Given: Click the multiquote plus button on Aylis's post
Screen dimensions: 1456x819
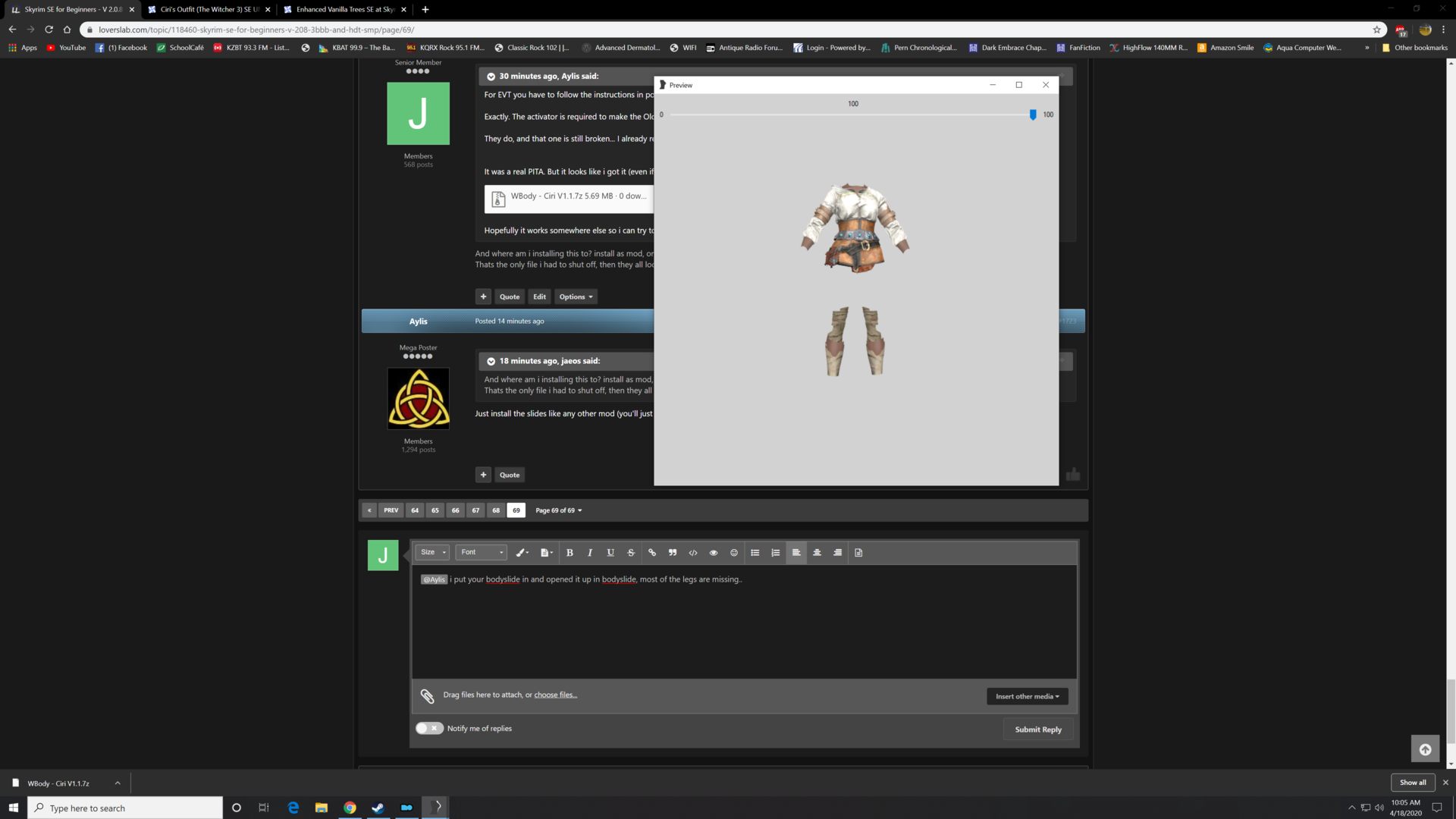Looking at the screenshot, I should (x=483, y=475).
